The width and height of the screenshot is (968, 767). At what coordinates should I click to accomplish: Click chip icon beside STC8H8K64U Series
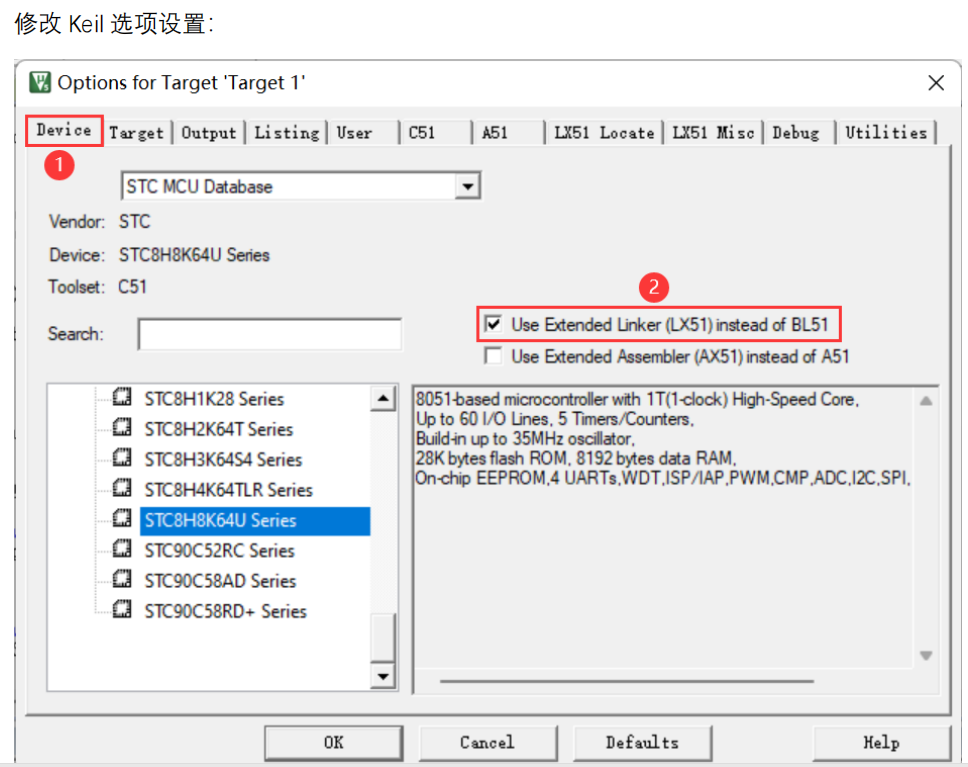(x=122, y=518)
